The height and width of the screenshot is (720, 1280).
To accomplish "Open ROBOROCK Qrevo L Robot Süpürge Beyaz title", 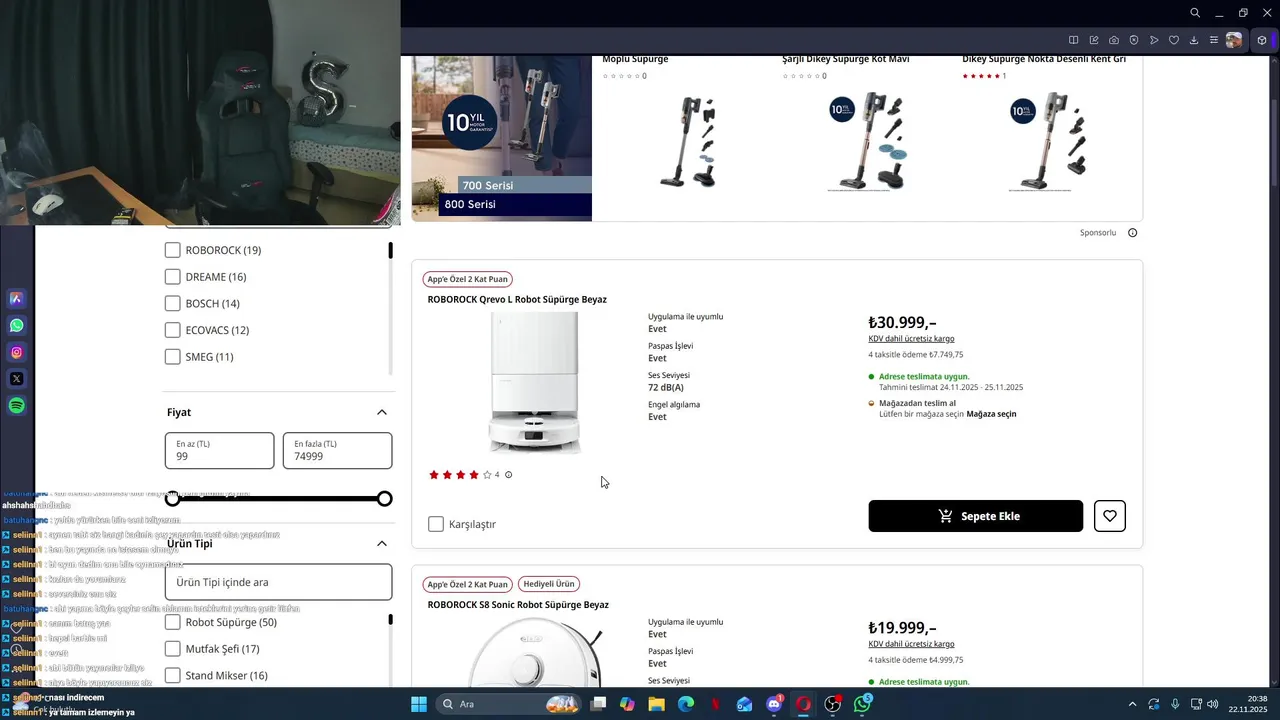I will tap(517, 300).
